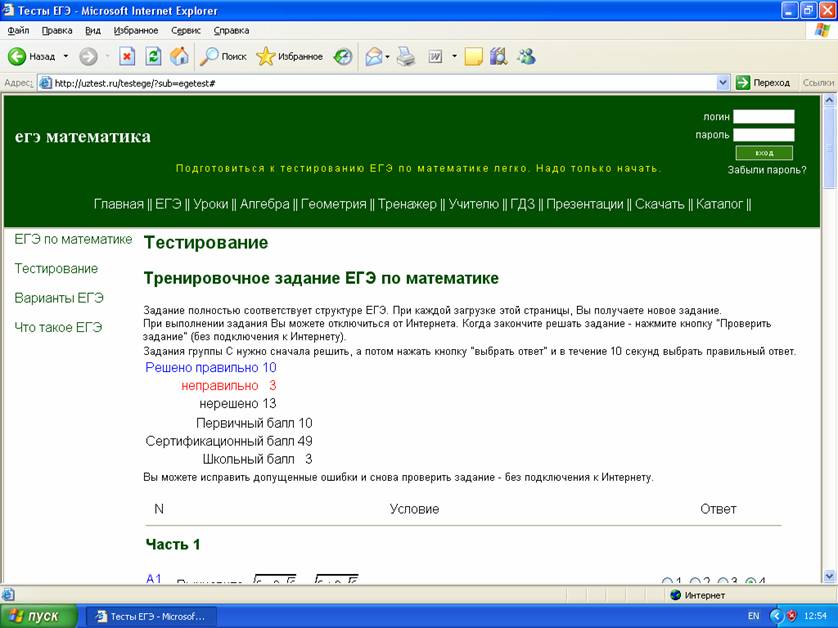This screenshot has width=838, height=628.
Task: Refresh the page with the green arrows icon
Action: (153, 56)
